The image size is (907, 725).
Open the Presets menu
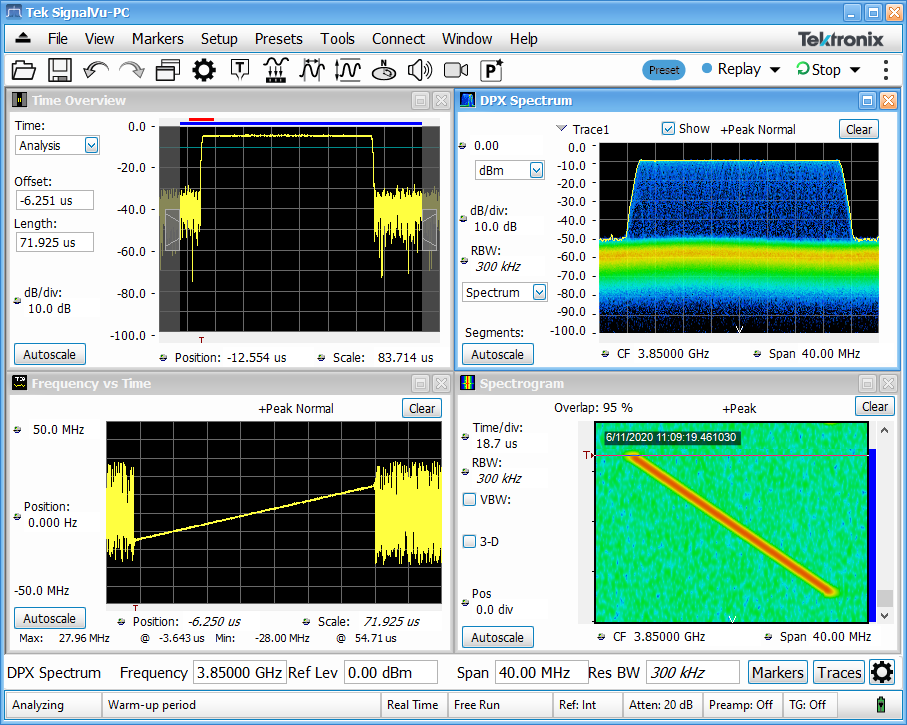pyautogui.click(x=278, y=39)
